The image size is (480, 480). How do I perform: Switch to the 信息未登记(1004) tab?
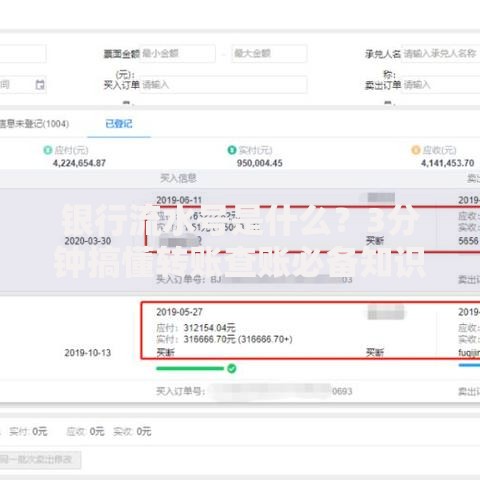34,124
